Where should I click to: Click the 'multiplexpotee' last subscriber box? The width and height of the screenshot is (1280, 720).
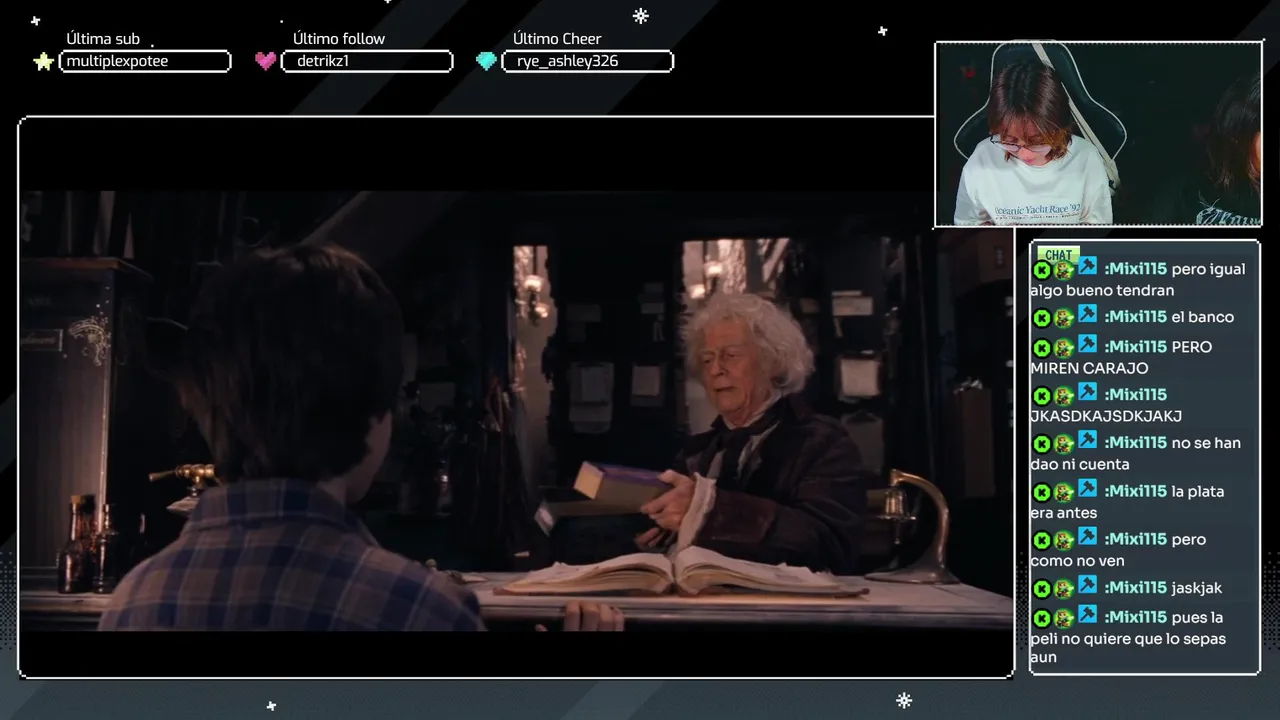pyautogui.click(x=145, y=62)
